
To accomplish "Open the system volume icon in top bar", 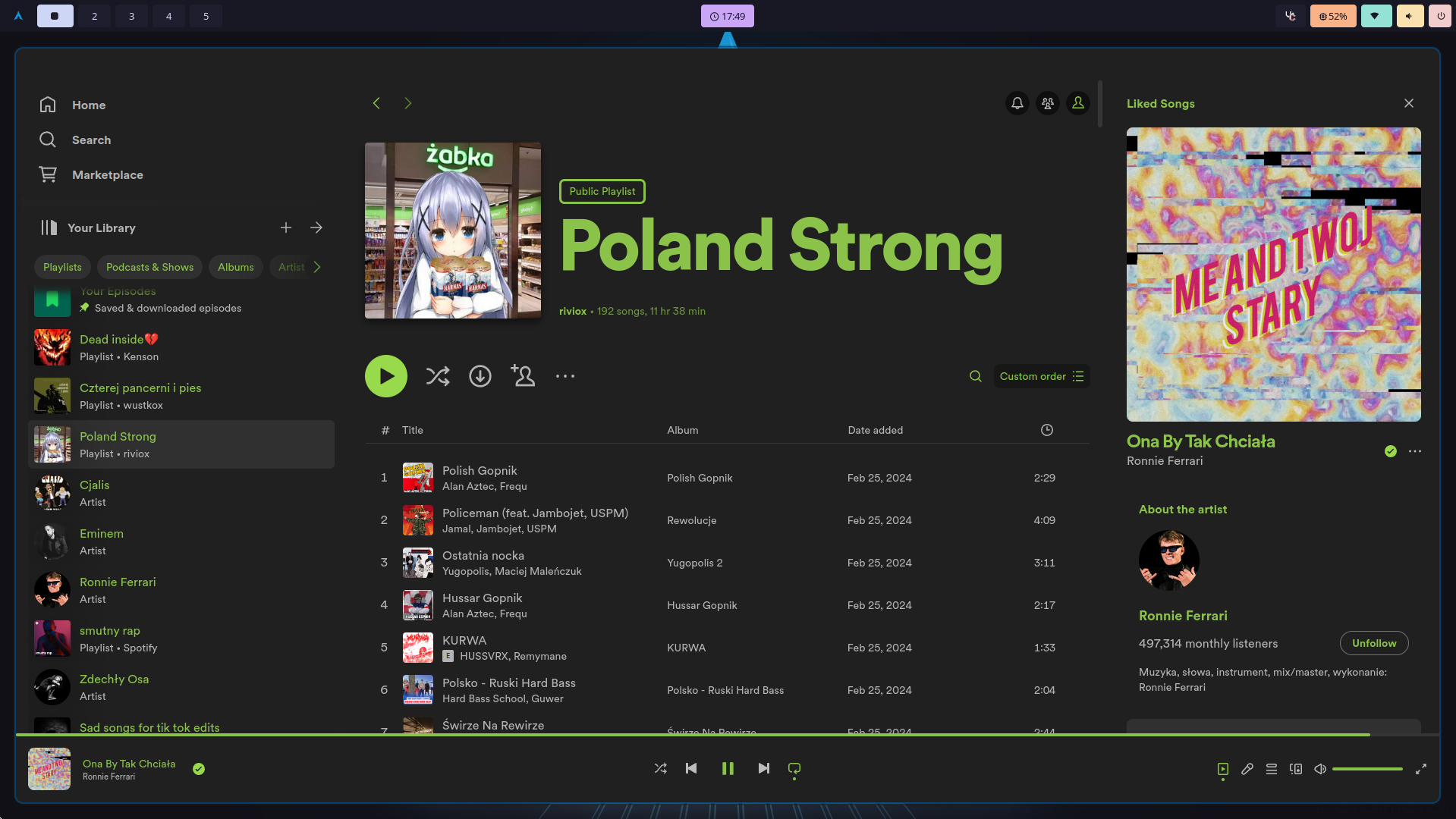I will [1410, 16].
